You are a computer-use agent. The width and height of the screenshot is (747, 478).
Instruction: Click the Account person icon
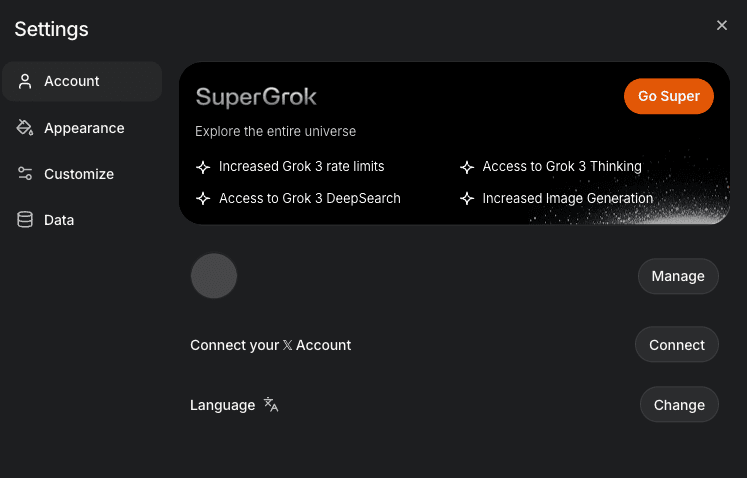click(x=25, y=81)
